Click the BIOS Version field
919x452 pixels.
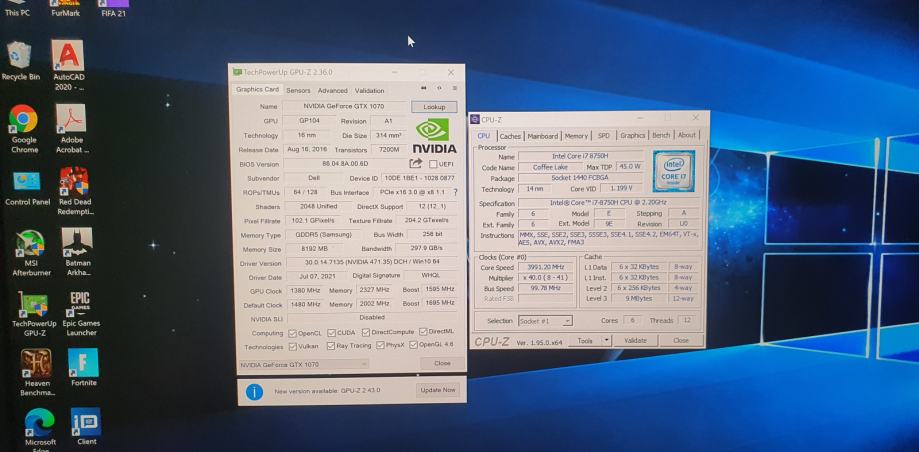(x=345, y=164)
